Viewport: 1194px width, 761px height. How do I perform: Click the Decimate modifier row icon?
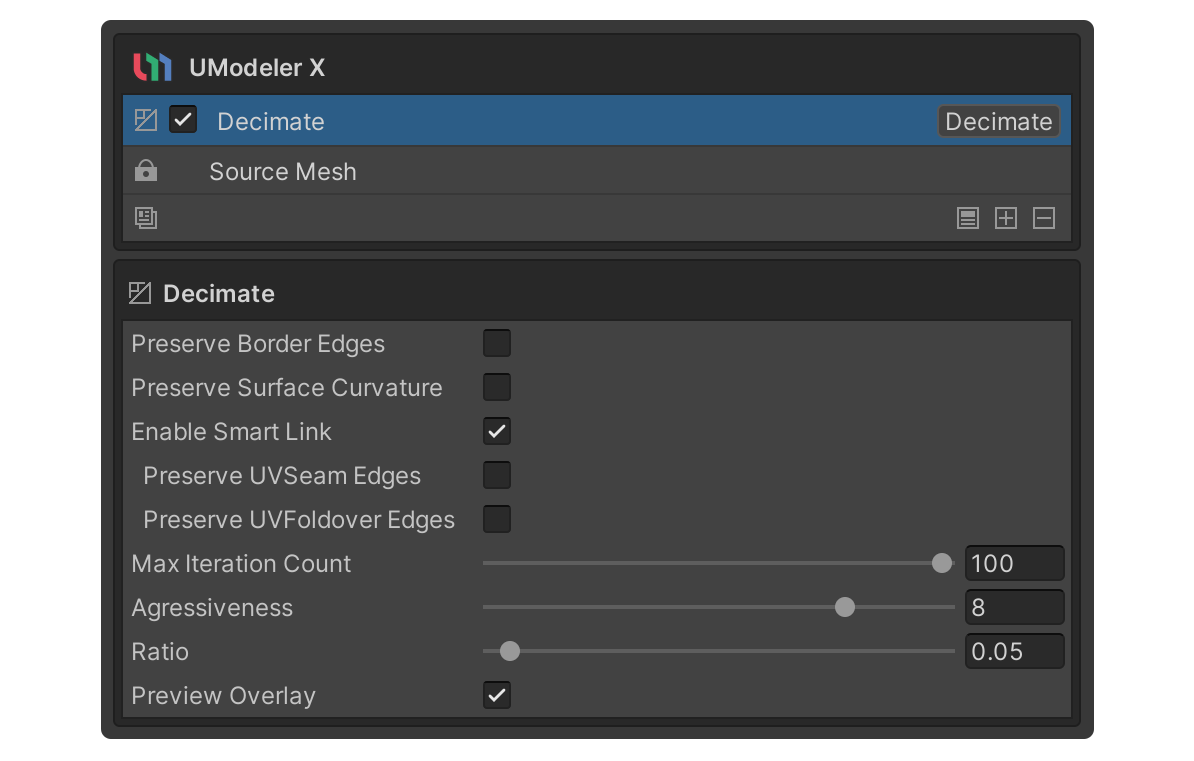pyautogui.click(x=145, y=120)
